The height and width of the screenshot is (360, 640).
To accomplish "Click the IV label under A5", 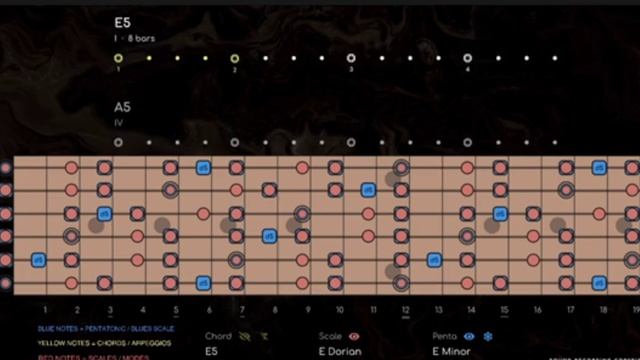I will pyautogui.click(x=118, y=123).
